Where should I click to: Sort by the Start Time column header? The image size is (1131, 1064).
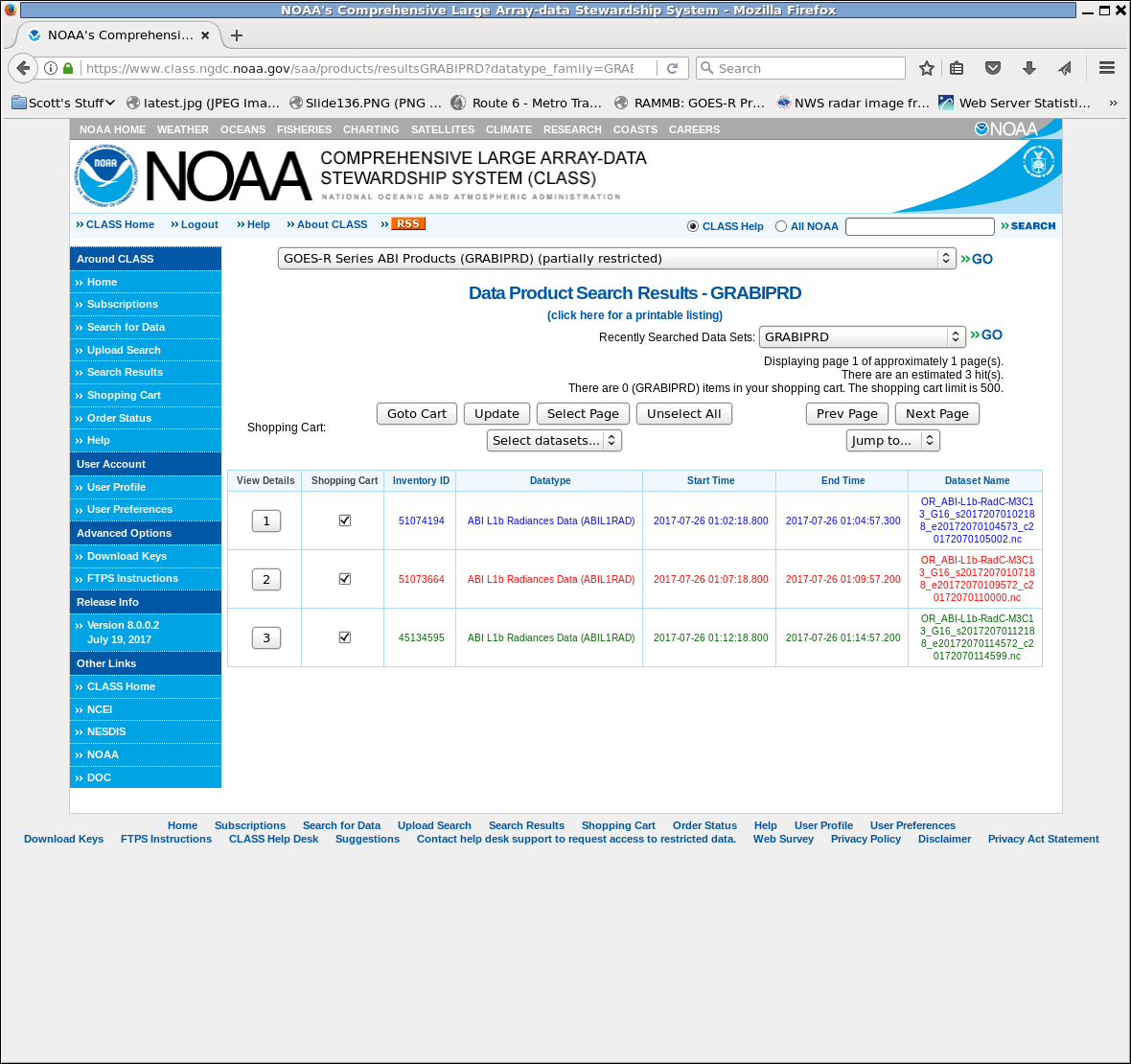(710, 480)
